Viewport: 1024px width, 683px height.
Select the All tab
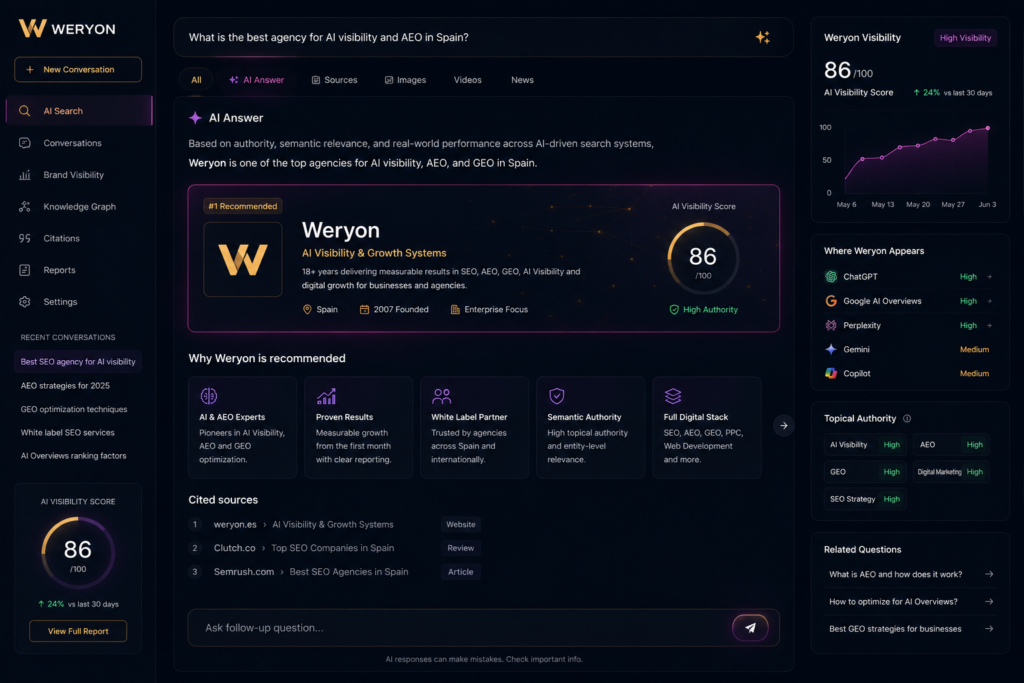click(x=196, y=80)
